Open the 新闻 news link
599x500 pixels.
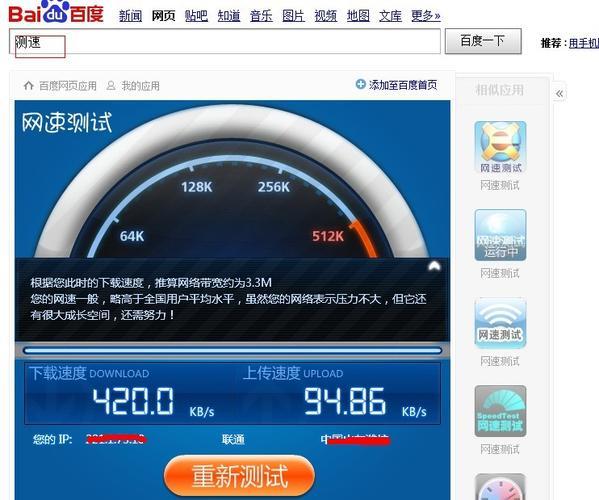130,16
